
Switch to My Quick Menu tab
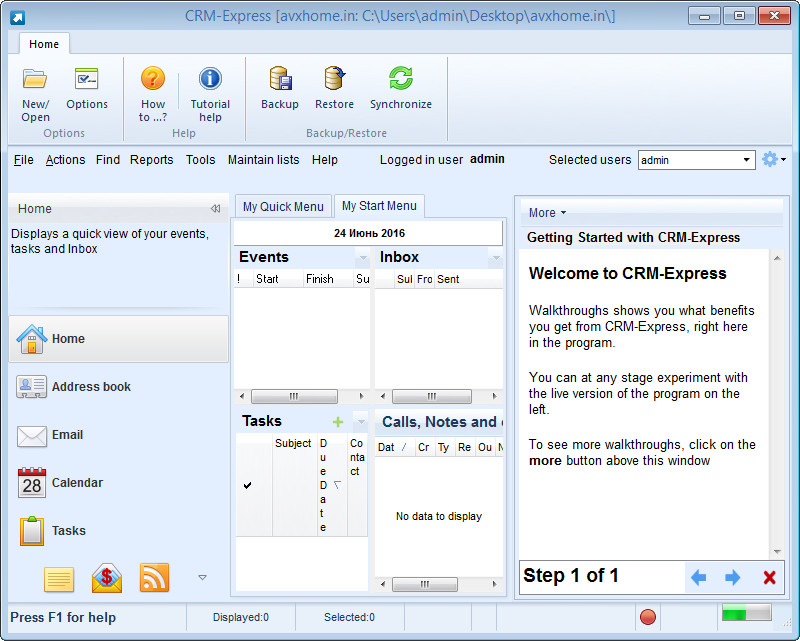[x=283, y=207]
